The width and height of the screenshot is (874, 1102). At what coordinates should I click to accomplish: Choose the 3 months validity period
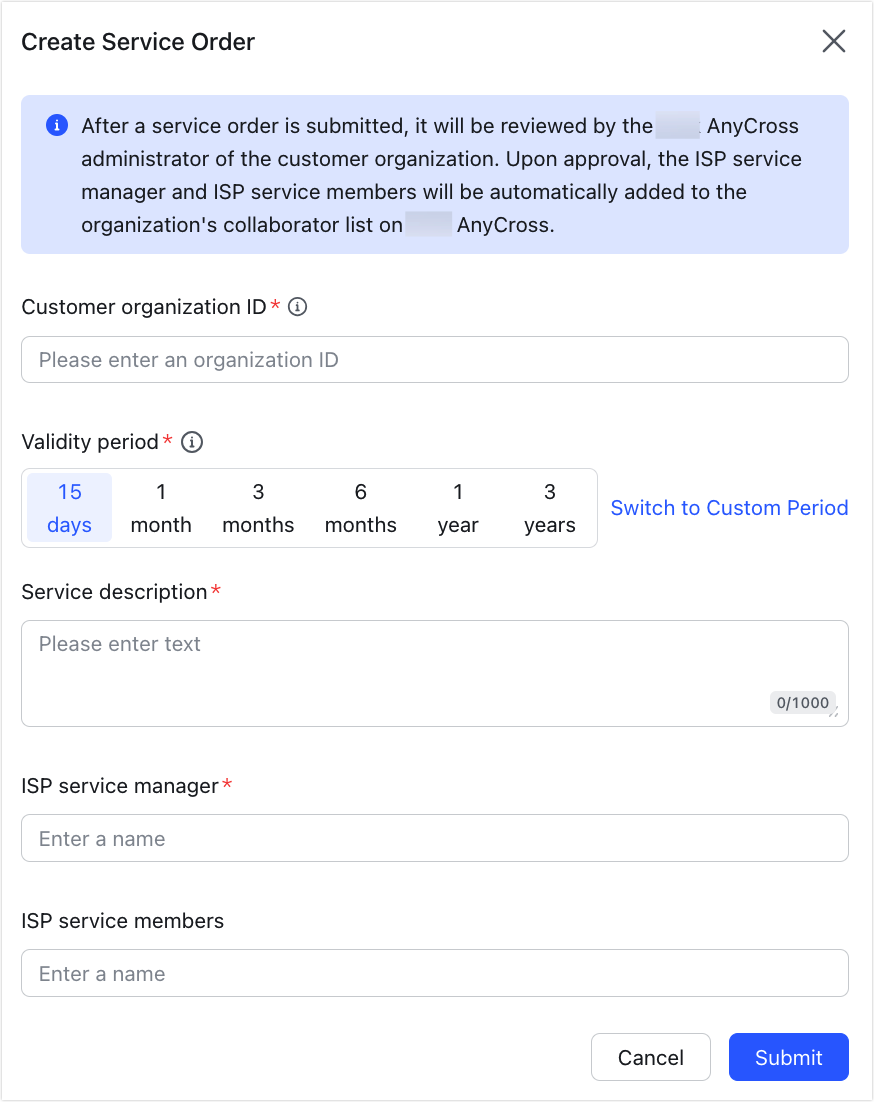tap(258, 508)
